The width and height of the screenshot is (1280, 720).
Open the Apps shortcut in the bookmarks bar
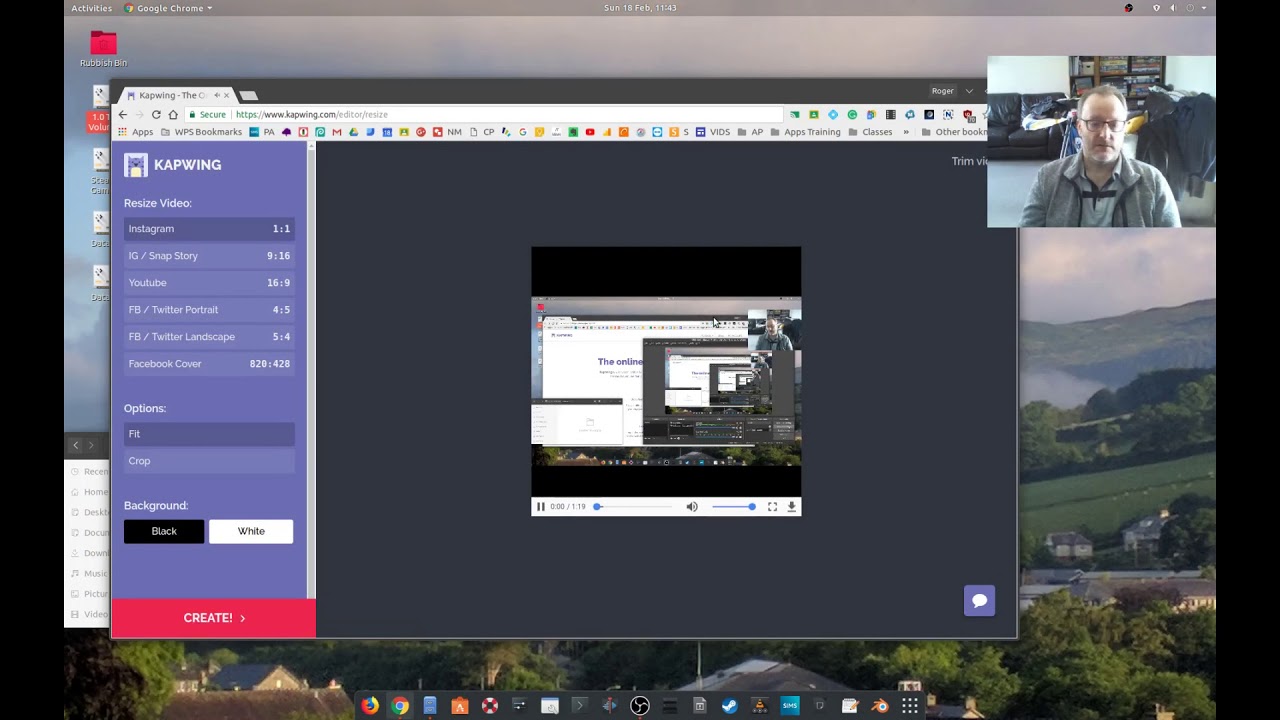[135, 132]
